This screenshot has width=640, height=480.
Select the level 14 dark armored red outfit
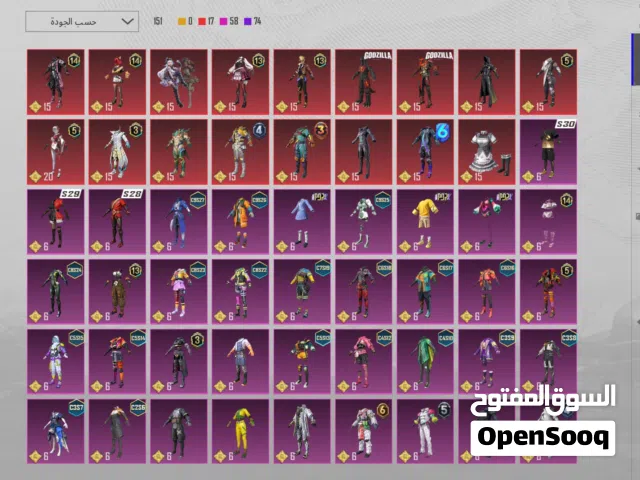pos(56,82)
